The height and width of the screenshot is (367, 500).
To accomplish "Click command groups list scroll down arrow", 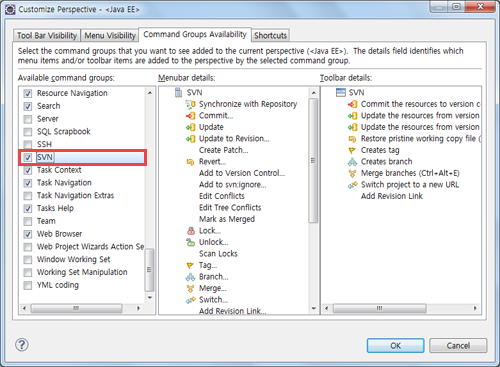I will point(150,297).
